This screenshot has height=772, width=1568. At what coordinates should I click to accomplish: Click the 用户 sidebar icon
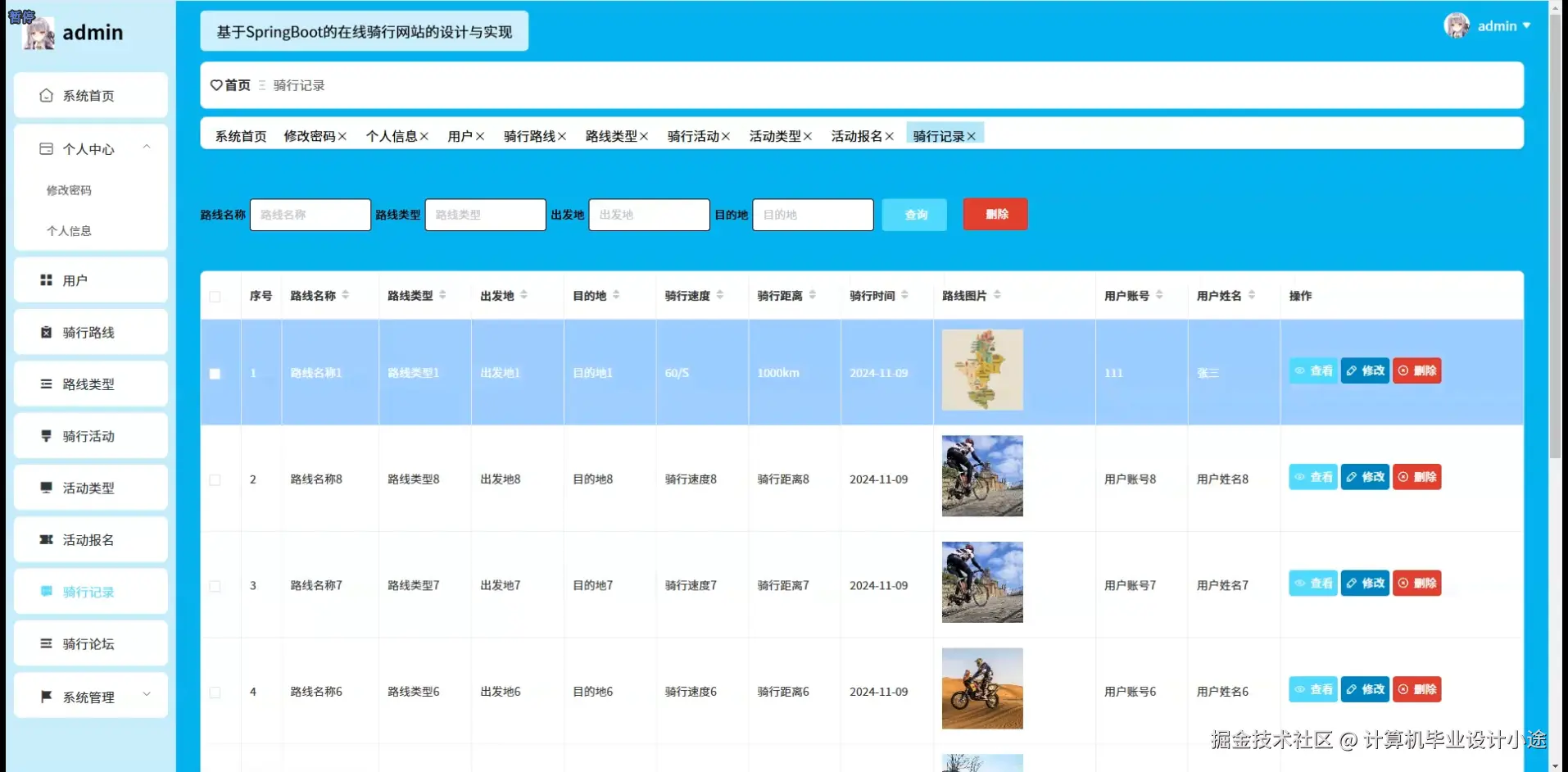(46, 279)
